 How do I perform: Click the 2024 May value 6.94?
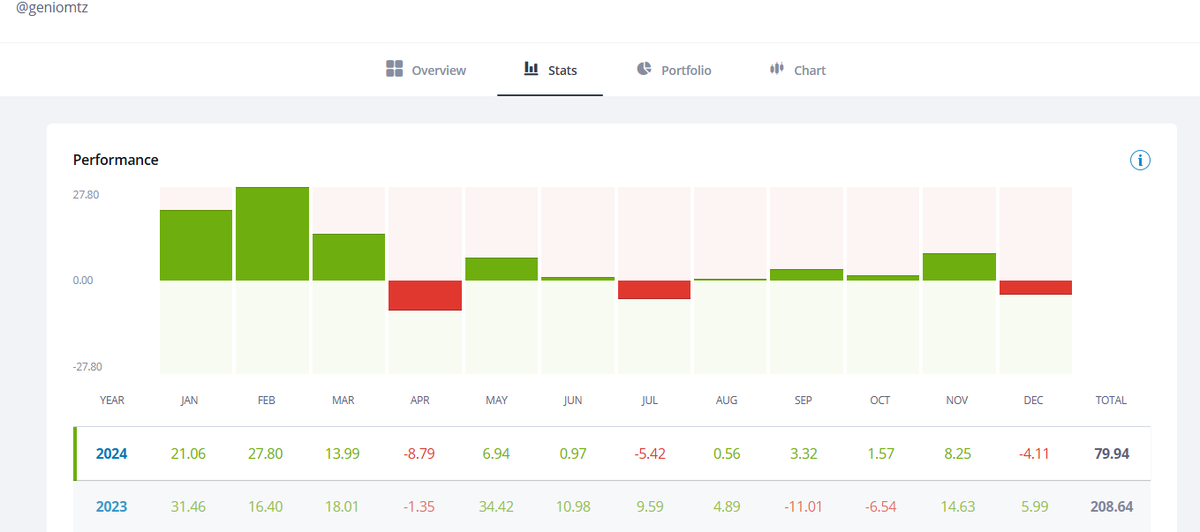tap(496, 454)
